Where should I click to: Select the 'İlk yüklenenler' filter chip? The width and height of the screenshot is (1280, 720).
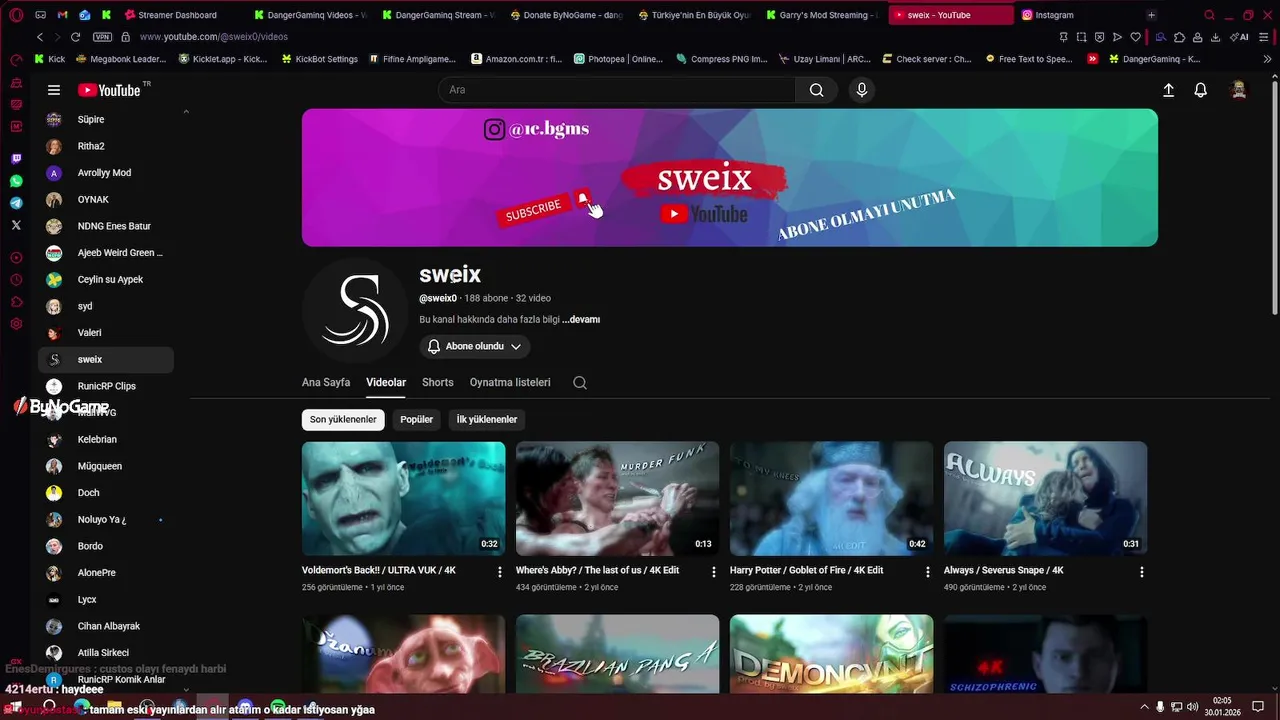click(x=487, y=420)
